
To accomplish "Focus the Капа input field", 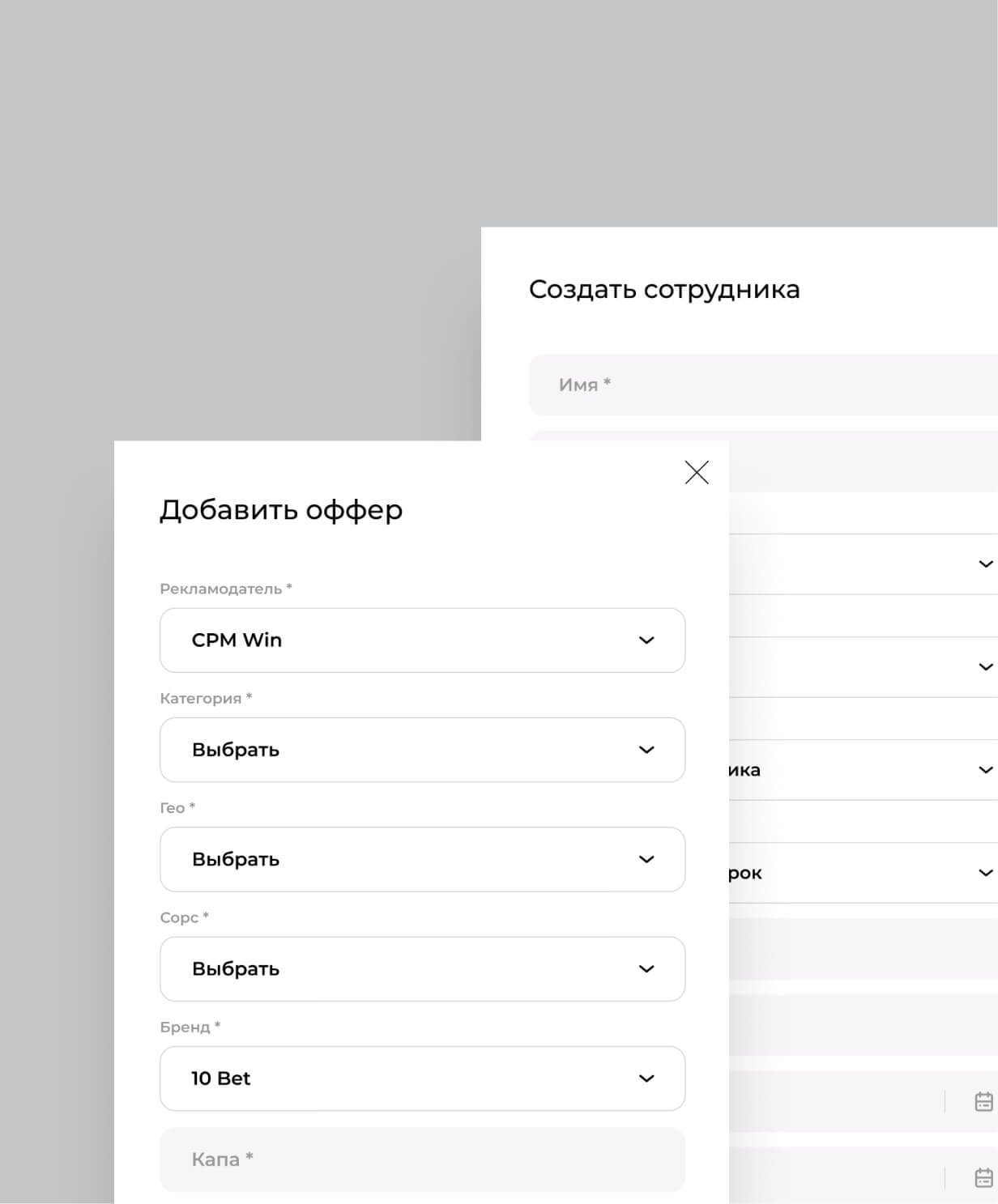I will (x=422, y=1159).
